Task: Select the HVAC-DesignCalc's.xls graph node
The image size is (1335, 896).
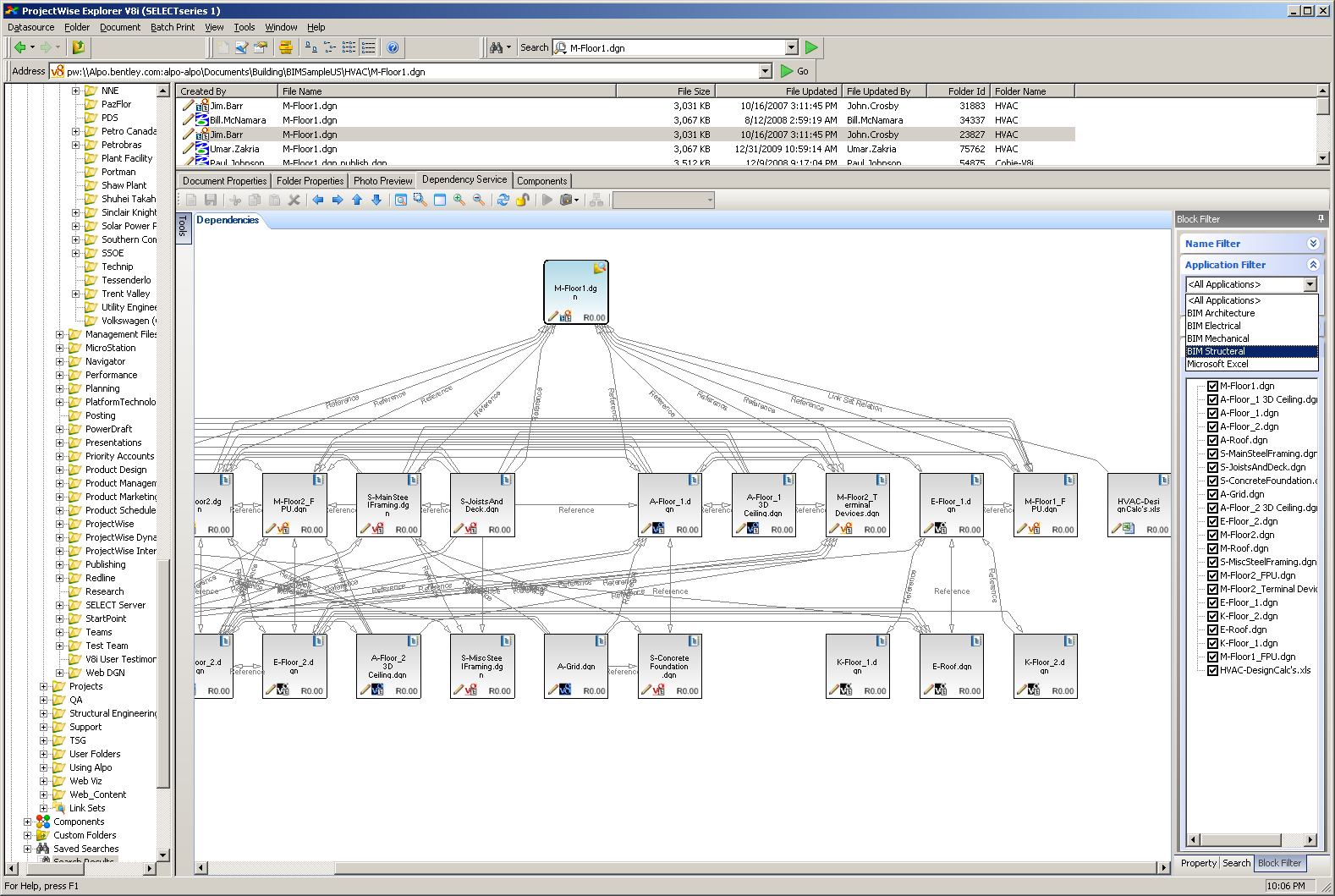Action: coord(1139,505)
